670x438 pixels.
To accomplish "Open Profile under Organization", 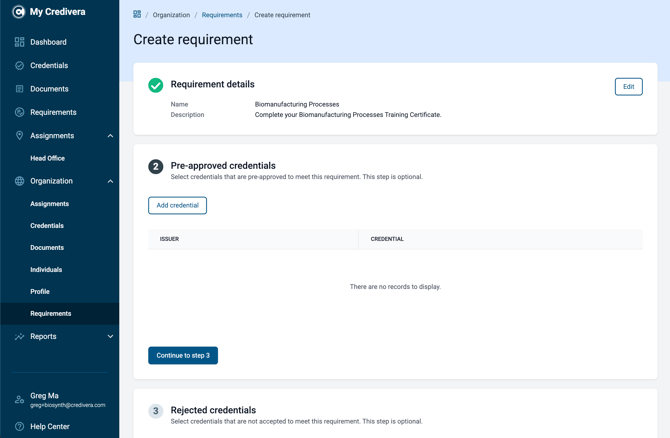I will (x=40, y=291).
